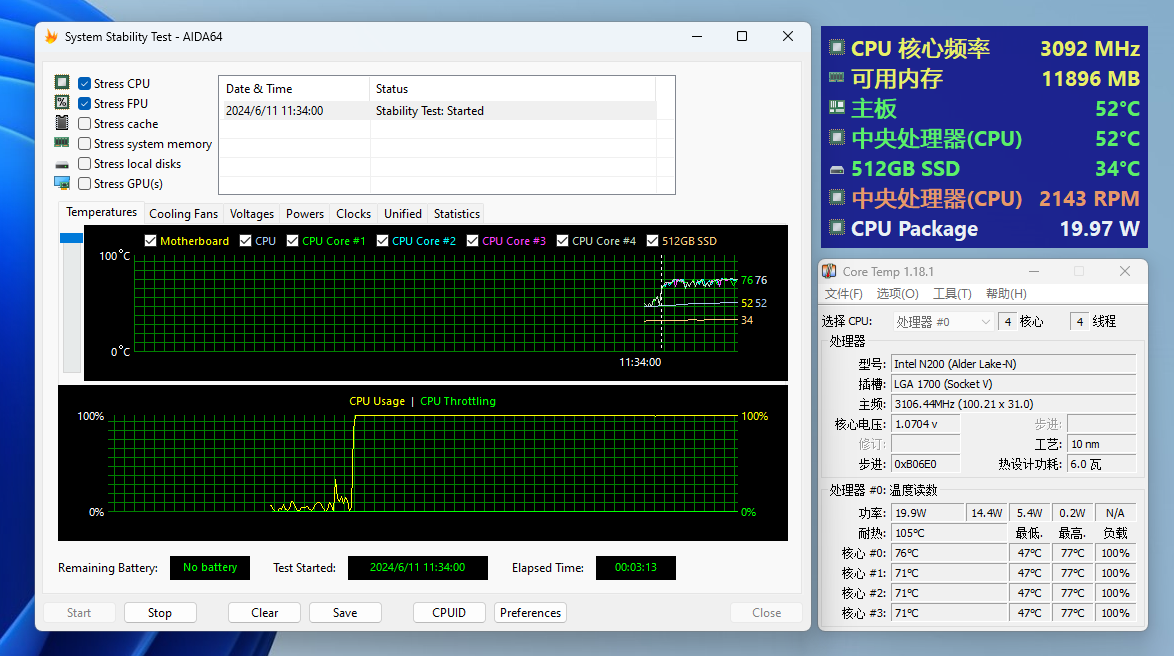Check Stress system memory
This screenshot has width=1174, height=656.
[85, 143]
